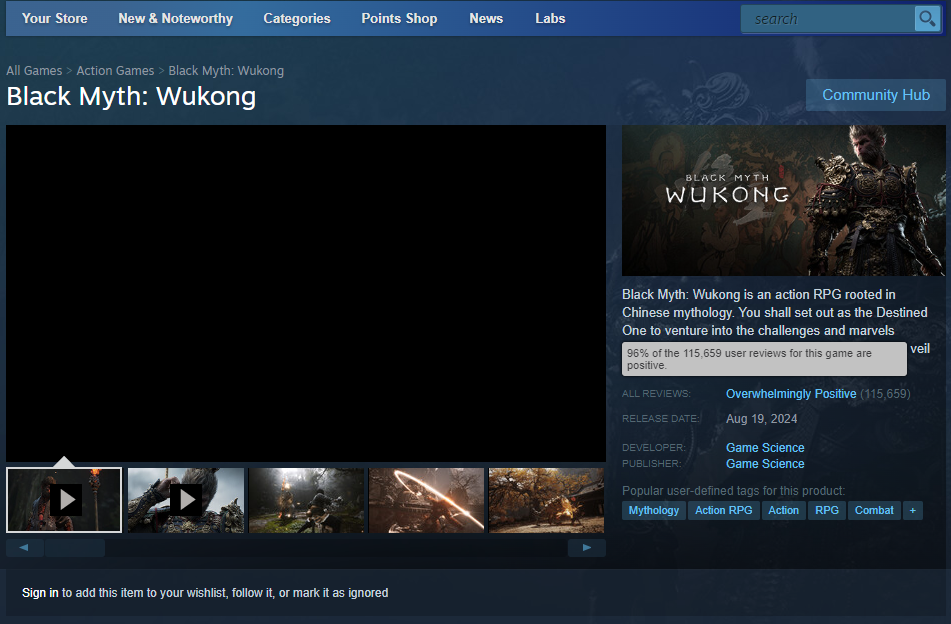Click the right arrow of thumbnail strip
The height and width of the screenshot is (624, 951).
coord(586,548)
